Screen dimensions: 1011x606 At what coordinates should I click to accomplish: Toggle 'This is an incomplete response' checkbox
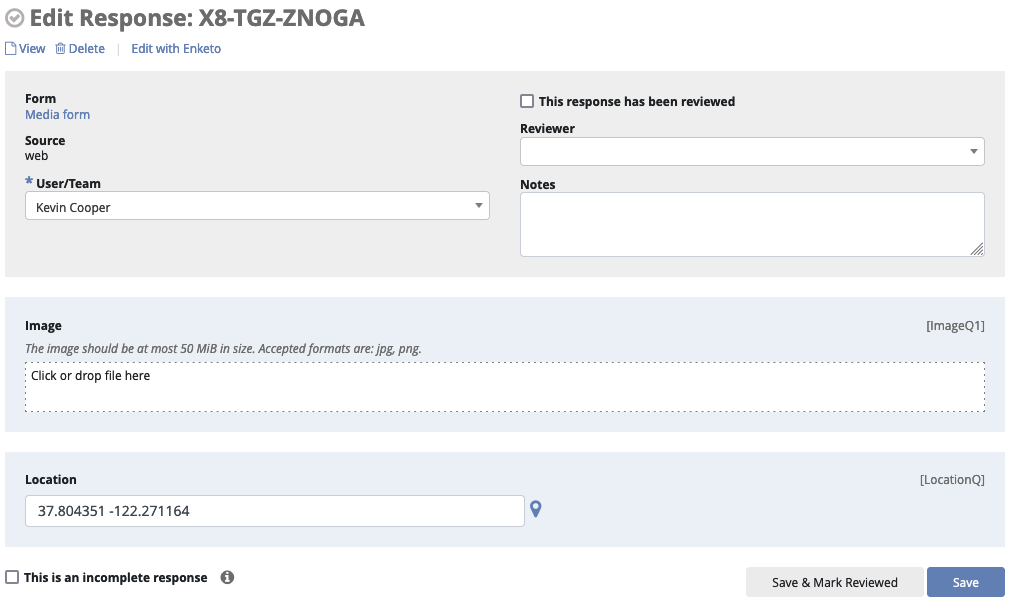[x=12, y=577]
